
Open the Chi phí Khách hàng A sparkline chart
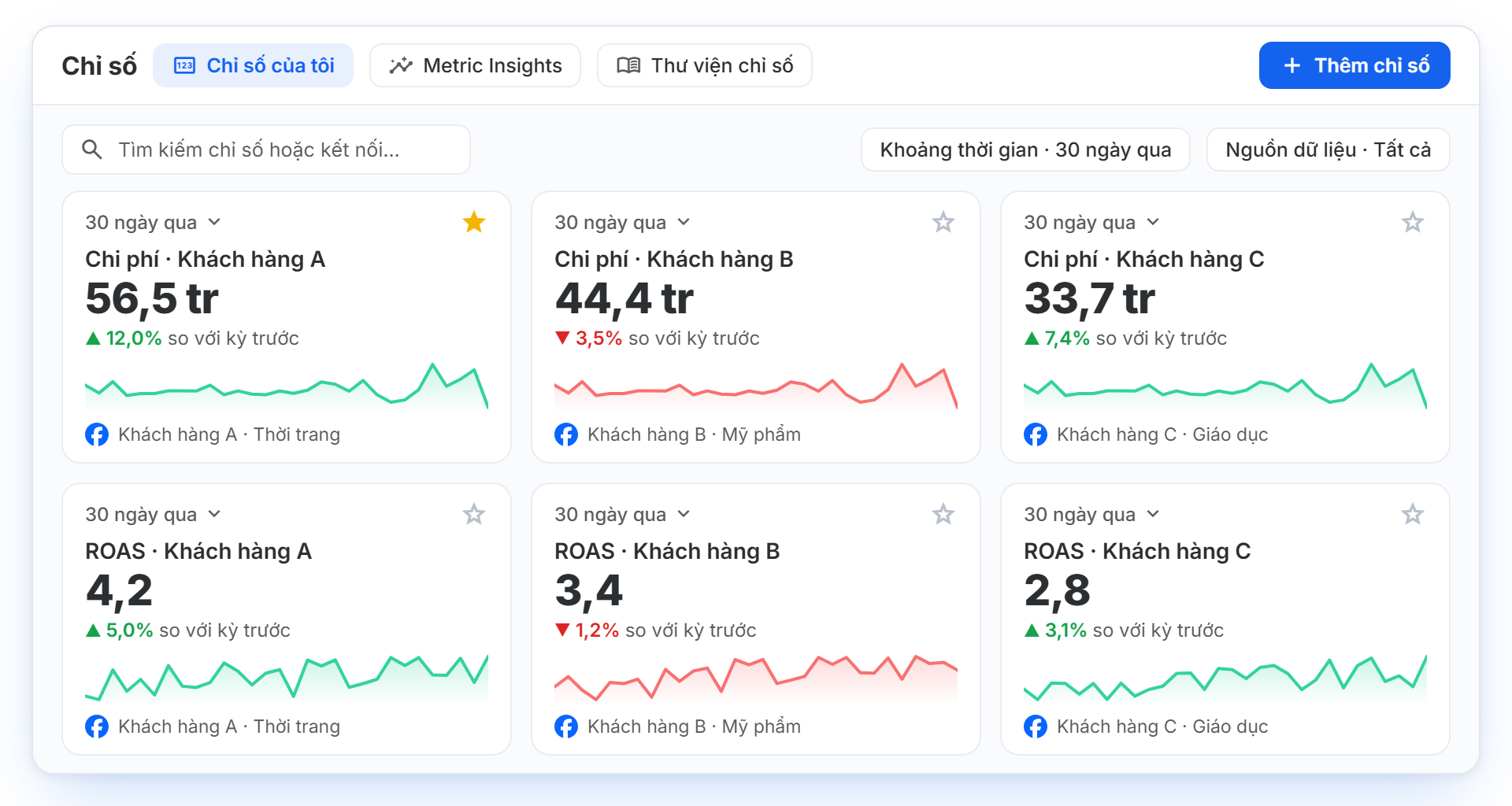(287, 386)
